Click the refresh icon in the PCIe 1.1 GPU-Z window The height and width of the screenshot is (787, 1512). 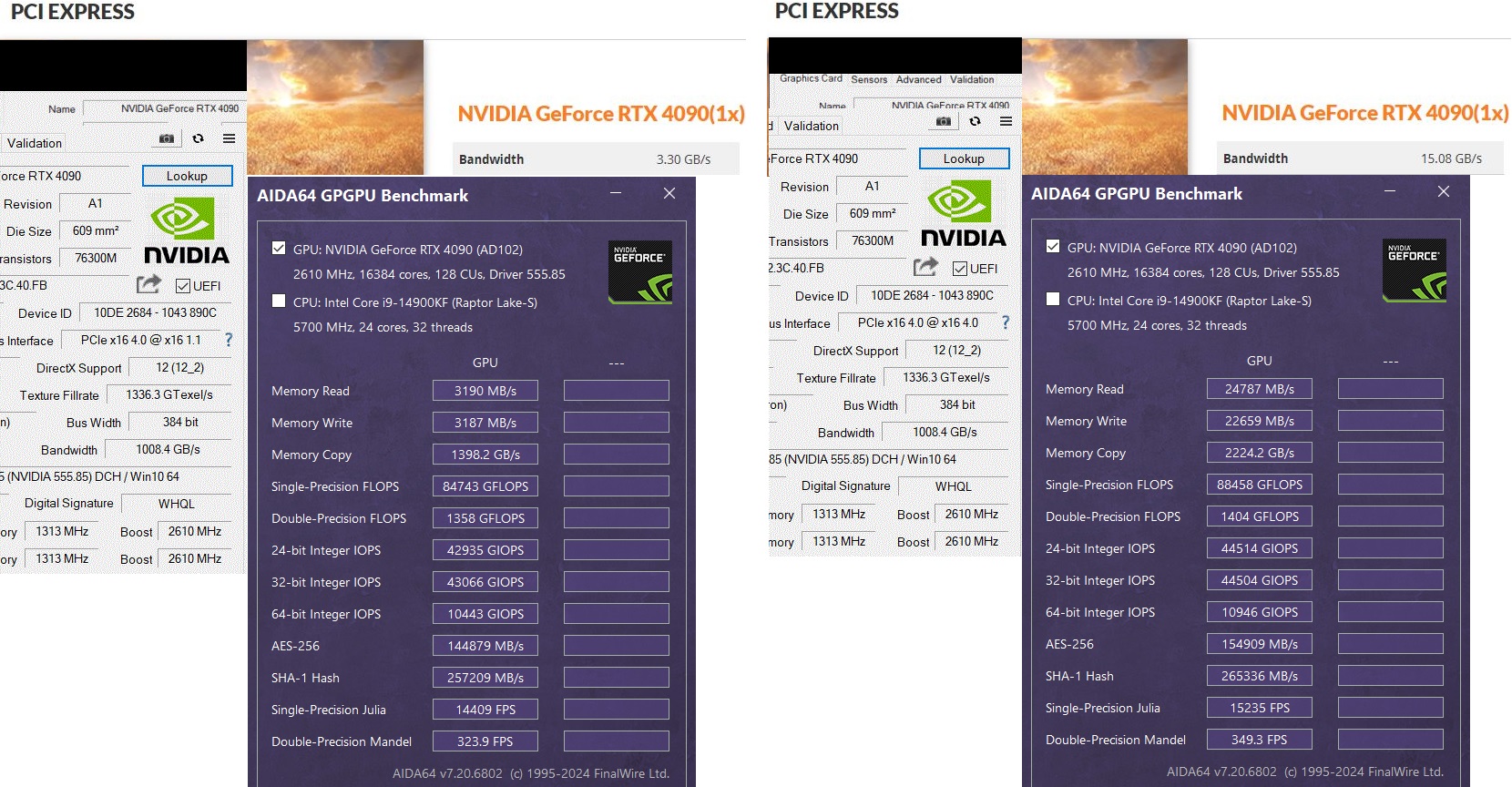[198, 138]
